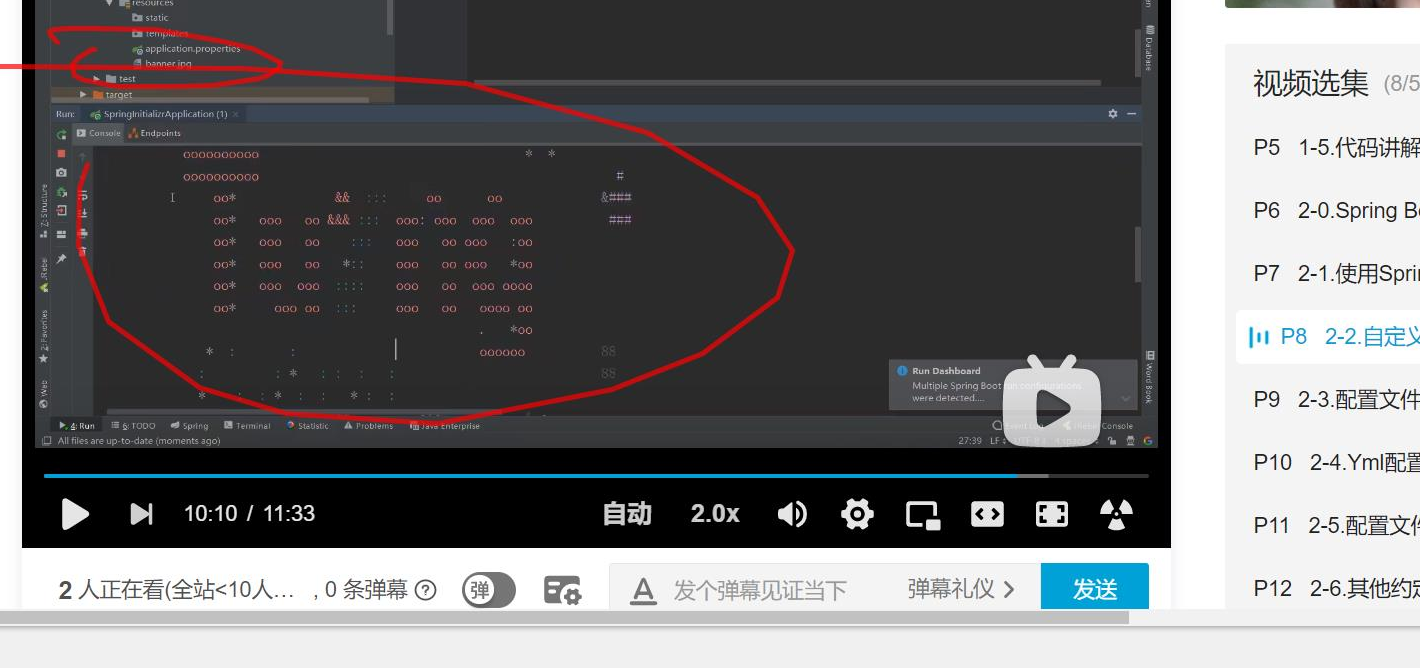Toggle the 弹 danmaku switch
1420x668 pixels.
point(488,590)
